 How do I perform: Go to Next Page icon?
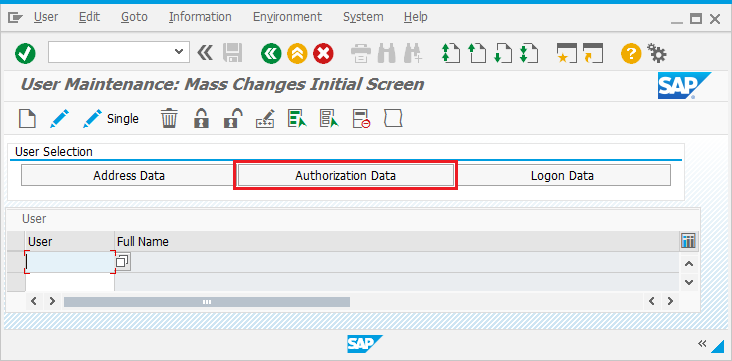[503, 53]
